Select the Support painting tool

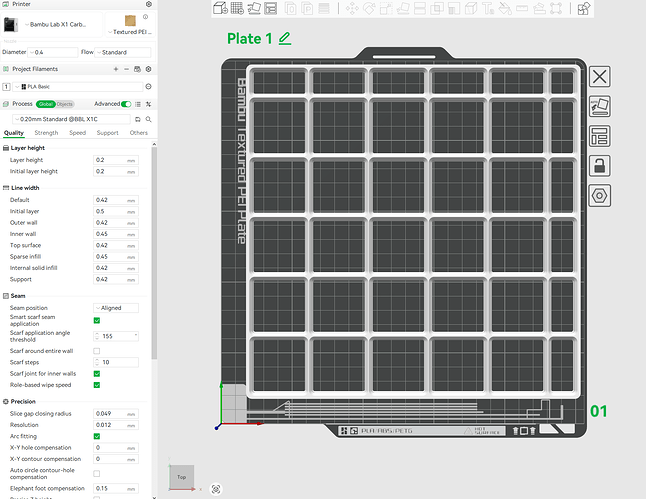tap(454, 8)
